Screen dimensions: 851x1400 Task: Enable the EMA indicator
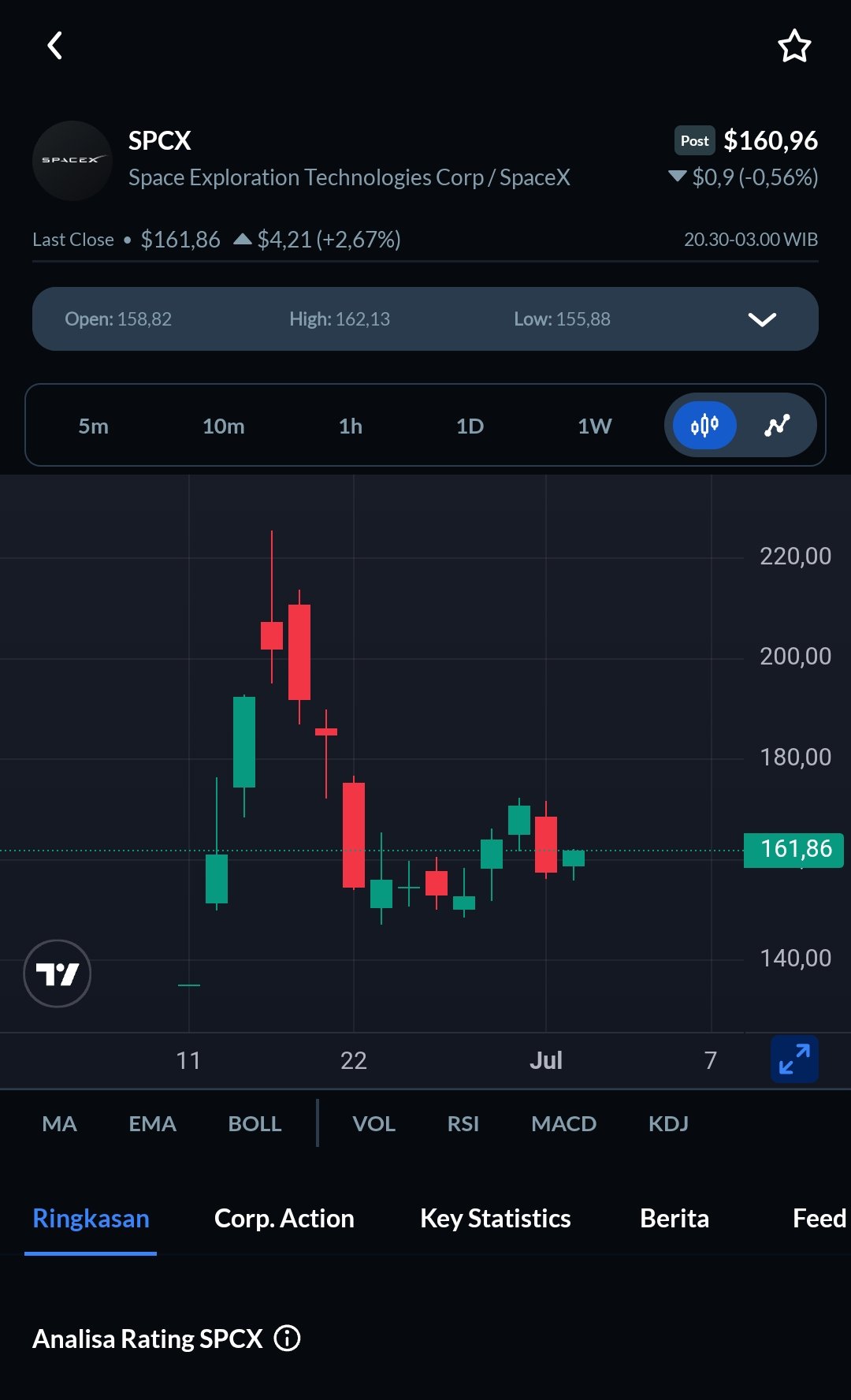(x=152, y=1123)
